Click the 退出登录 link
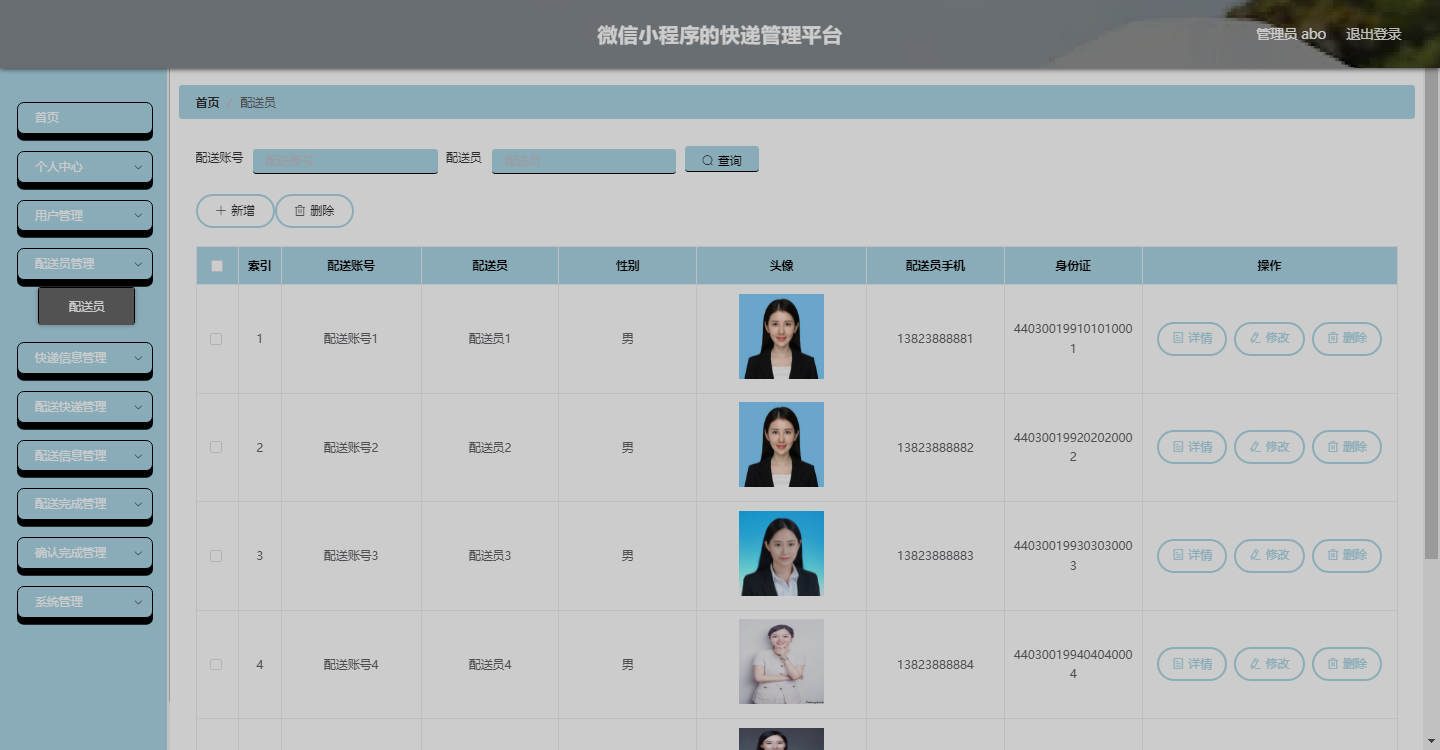 coord(1373,34)
